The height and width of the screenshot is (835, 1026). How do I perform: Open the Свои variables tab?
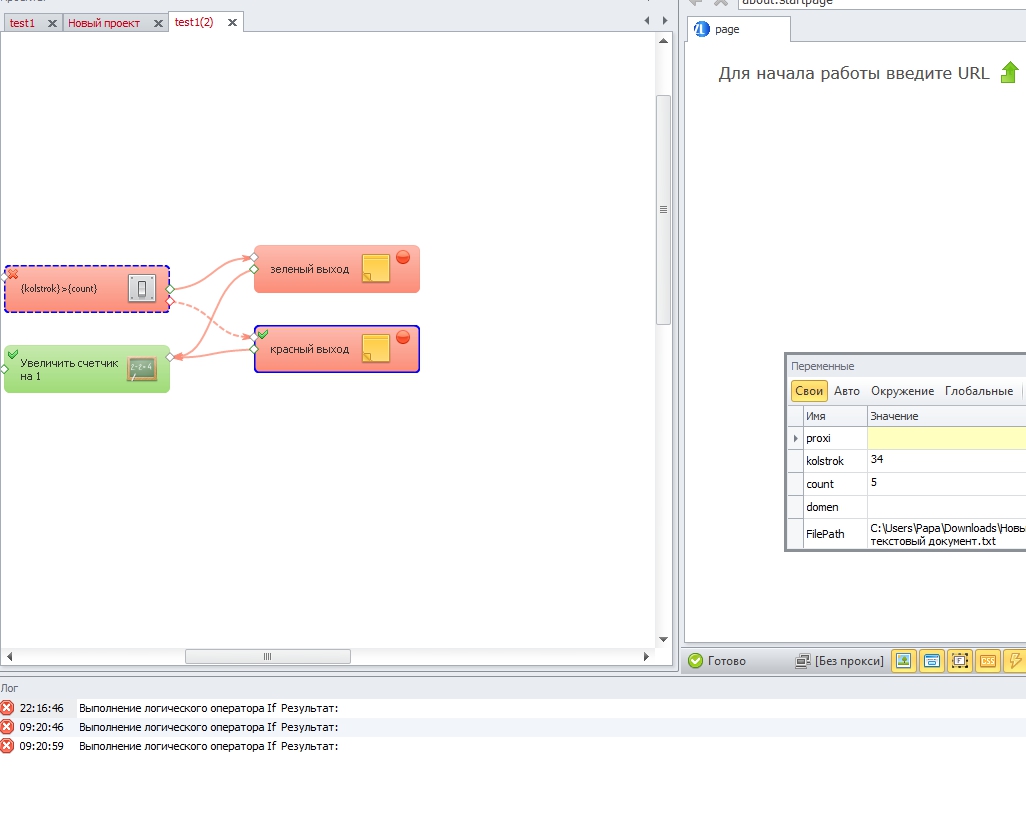[x=809, y=391]
